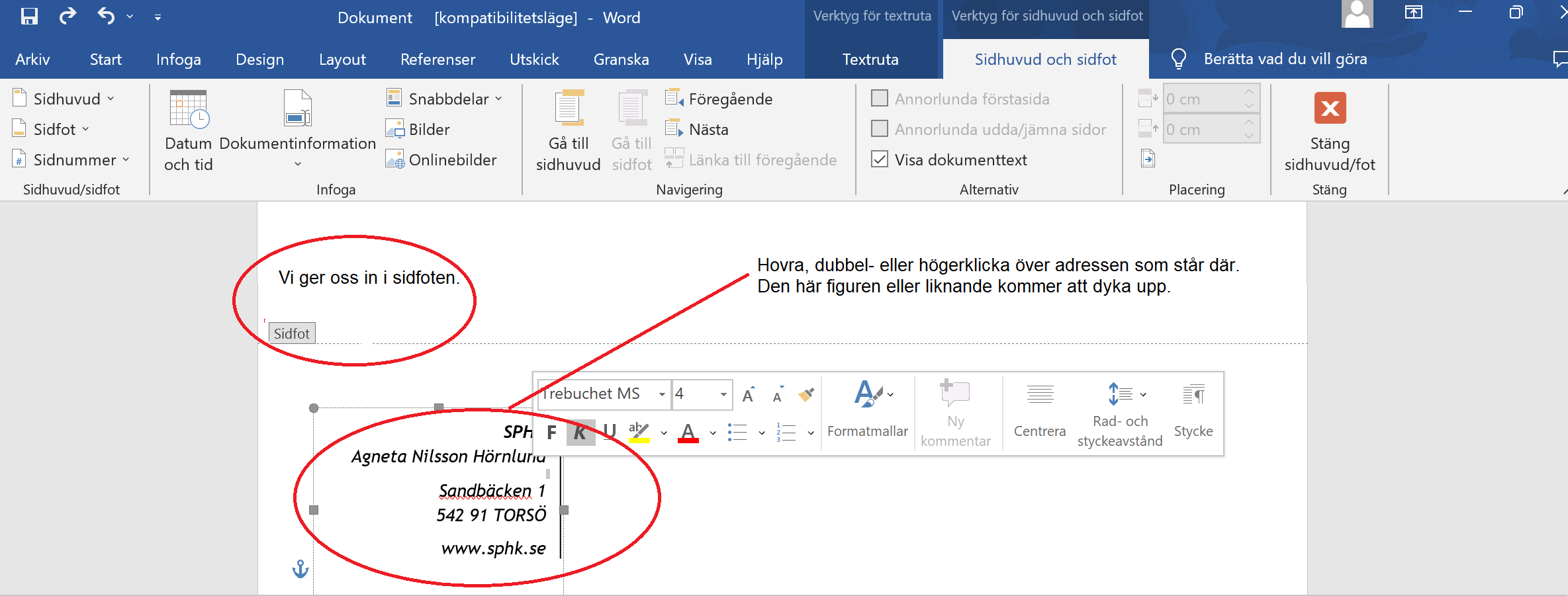Open the Arkiv menu
This screenshot has height=596, width=1568.
point(32,60)
